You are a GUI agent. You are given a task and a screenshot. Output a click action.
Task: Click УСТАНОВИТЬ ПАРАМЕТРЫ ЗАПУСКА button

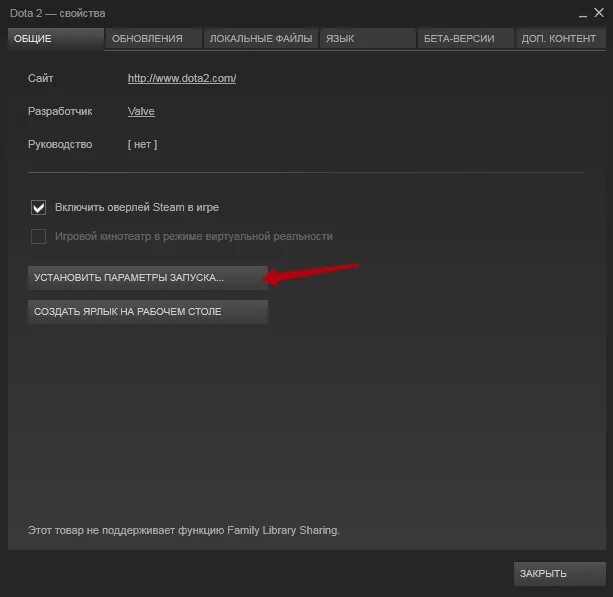pos(148,278)
